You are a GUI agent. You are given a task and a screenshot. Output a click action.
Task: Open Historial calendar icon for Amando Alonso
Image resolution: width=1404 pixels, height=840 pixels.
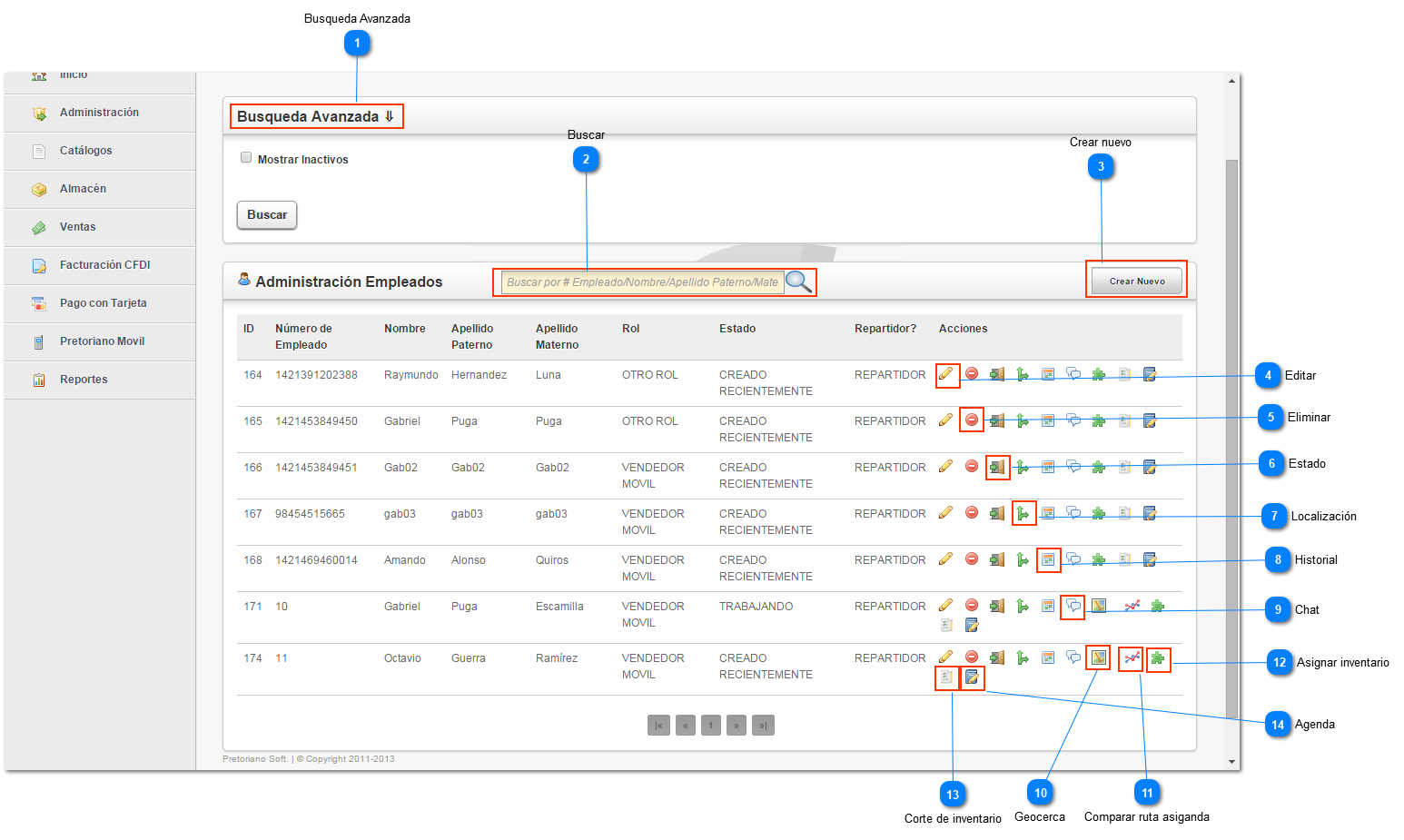pos(1048,559)
